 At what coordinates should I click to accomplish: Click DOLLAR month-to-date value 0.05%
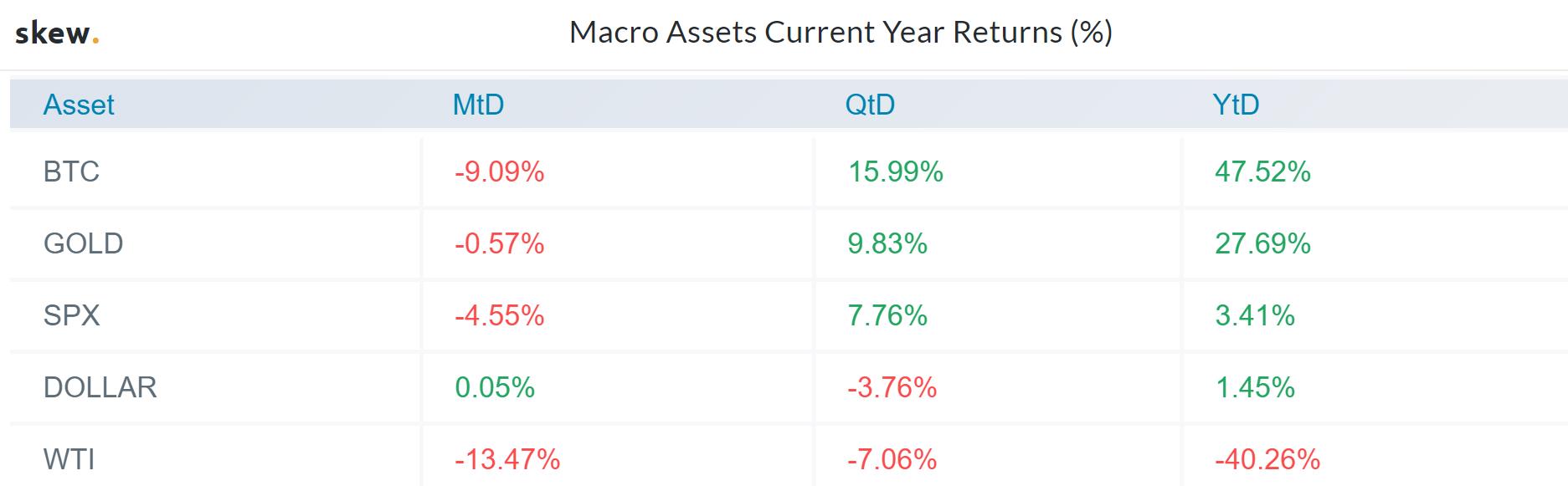pos(495,388)
